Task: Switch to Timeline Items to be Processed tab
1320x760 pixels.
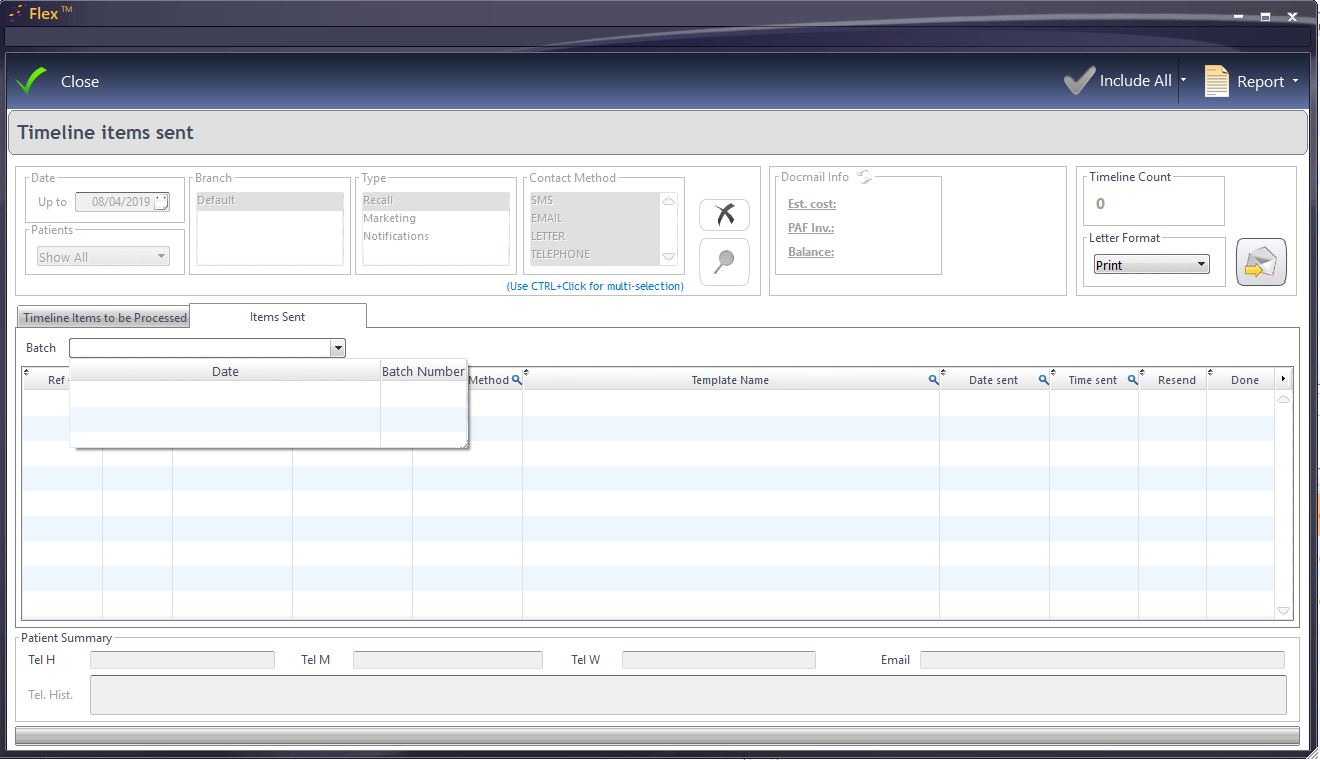Action: 104,317
